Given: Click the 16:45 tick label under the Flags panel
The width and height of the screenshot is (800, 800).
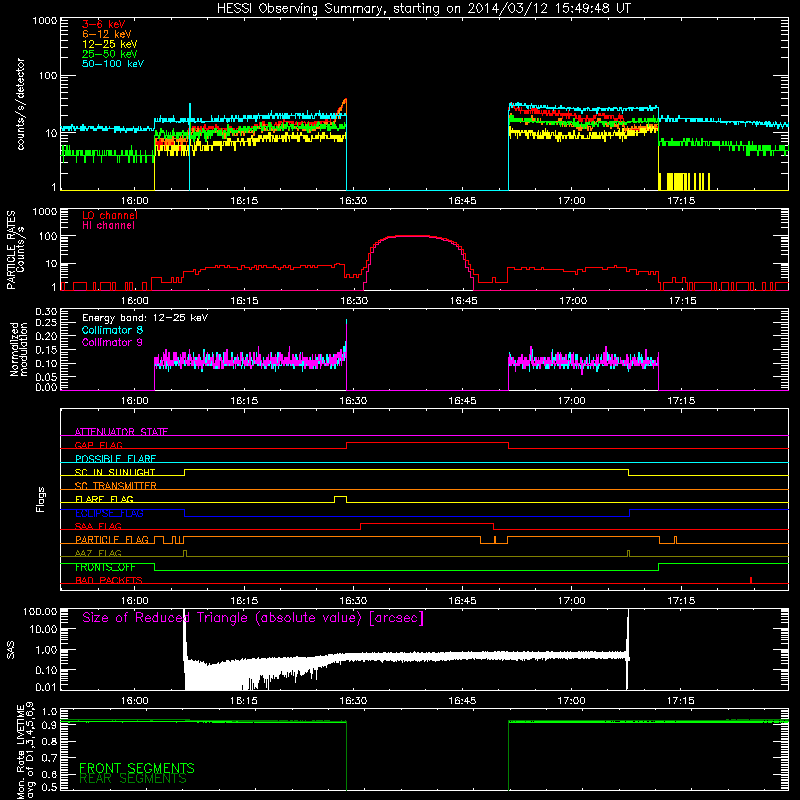Looking at the screenshot, I should (462, 601).
